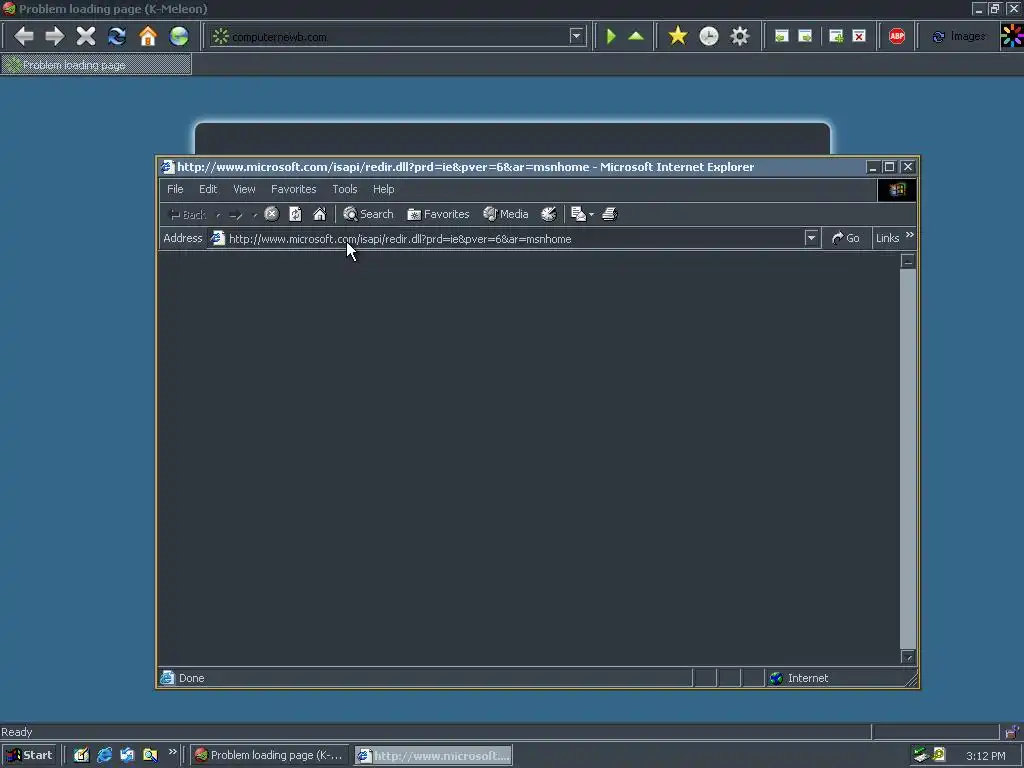Click IE vertical scrollbar track
Viewport: 1024px width, 768px height.
pyautogui.click(x=908, y=457)
